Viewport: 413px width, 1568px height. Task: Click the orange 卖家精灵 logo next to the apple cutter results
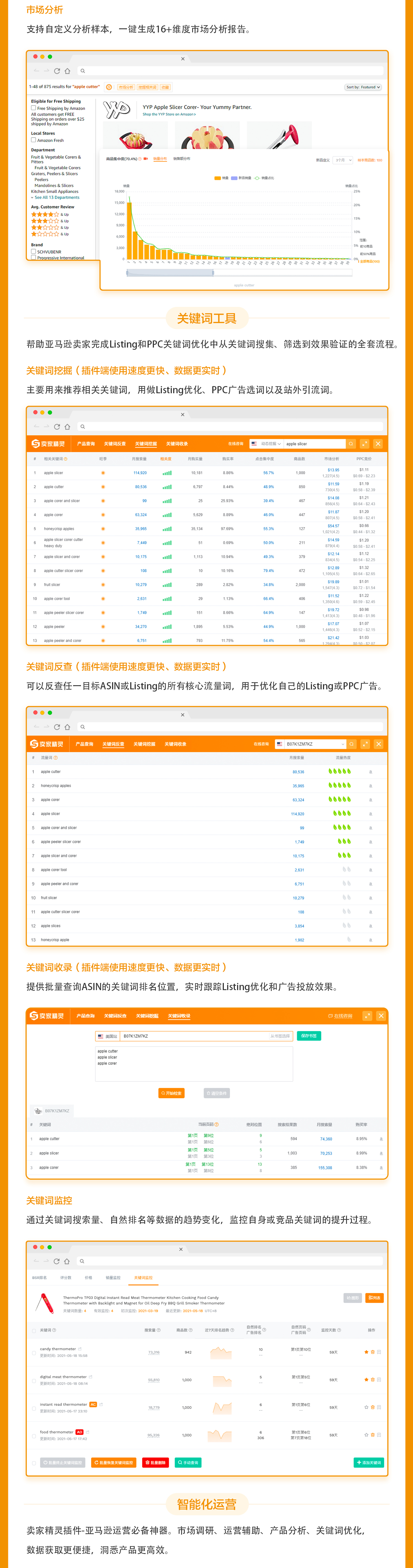[x=109, y=87]
